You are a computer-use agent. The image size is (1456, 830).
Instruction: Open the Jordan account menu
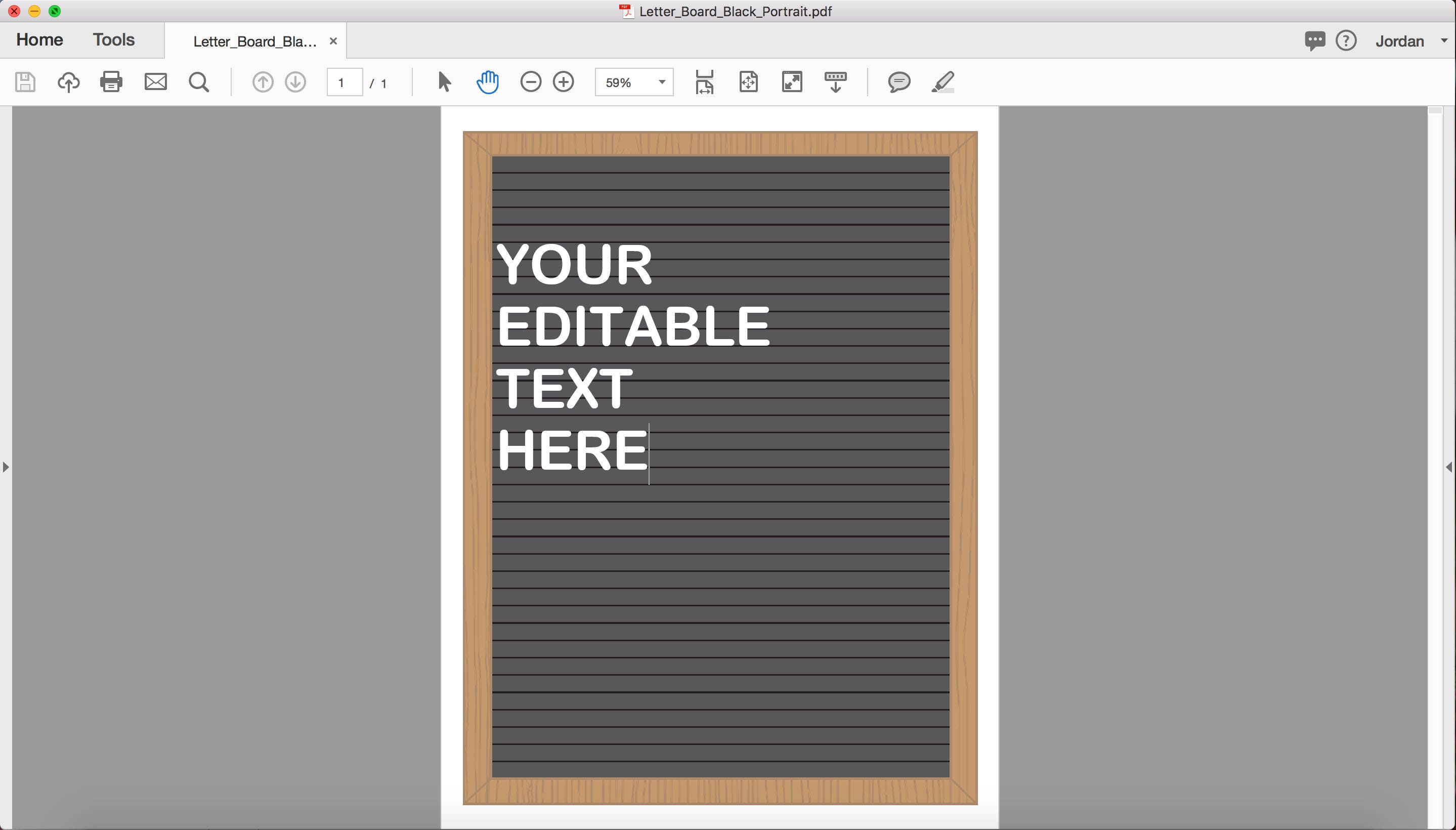[1406, 40]
